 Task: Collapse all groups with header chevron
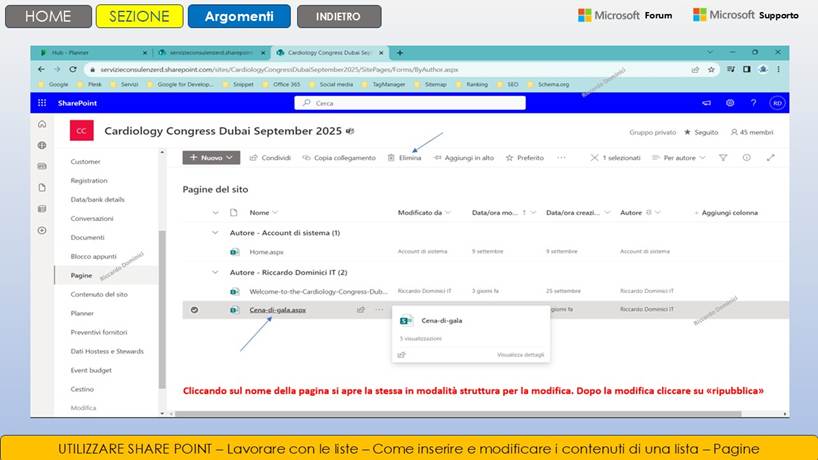click(x=215, y=213)
